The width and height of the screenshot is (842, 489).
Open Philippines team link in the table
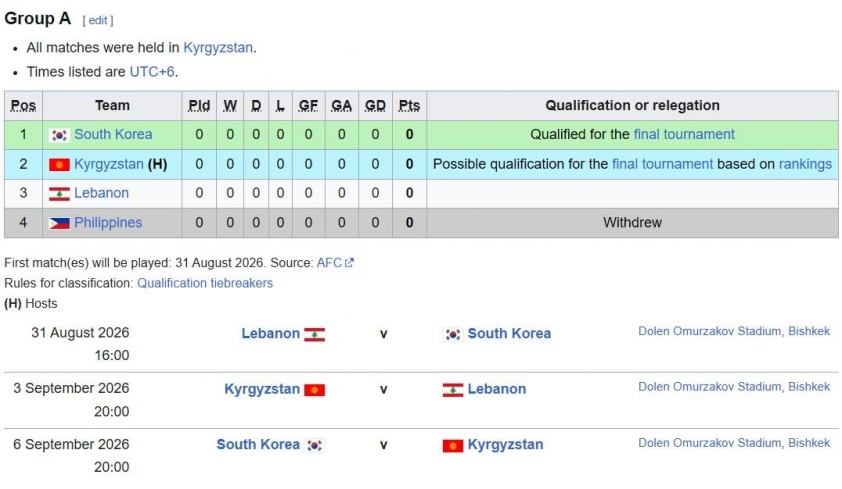108,223
